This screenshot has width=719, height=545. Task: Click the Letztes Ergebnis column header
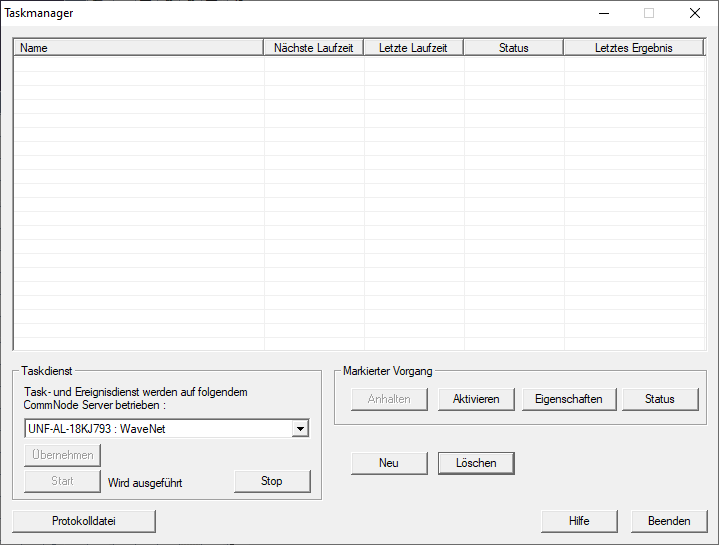[x=633, y=48]
